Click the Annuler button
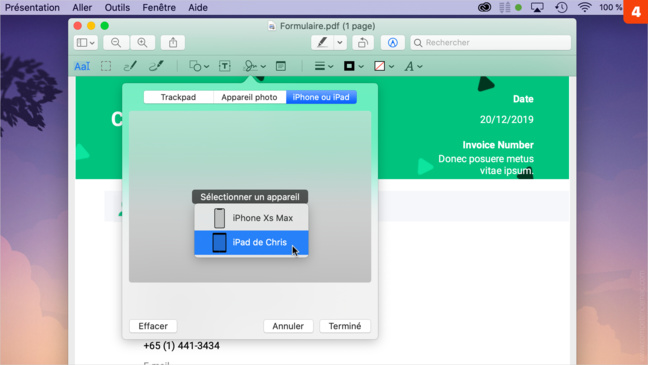Screen dimensions: 648x365 pos(288,326)
